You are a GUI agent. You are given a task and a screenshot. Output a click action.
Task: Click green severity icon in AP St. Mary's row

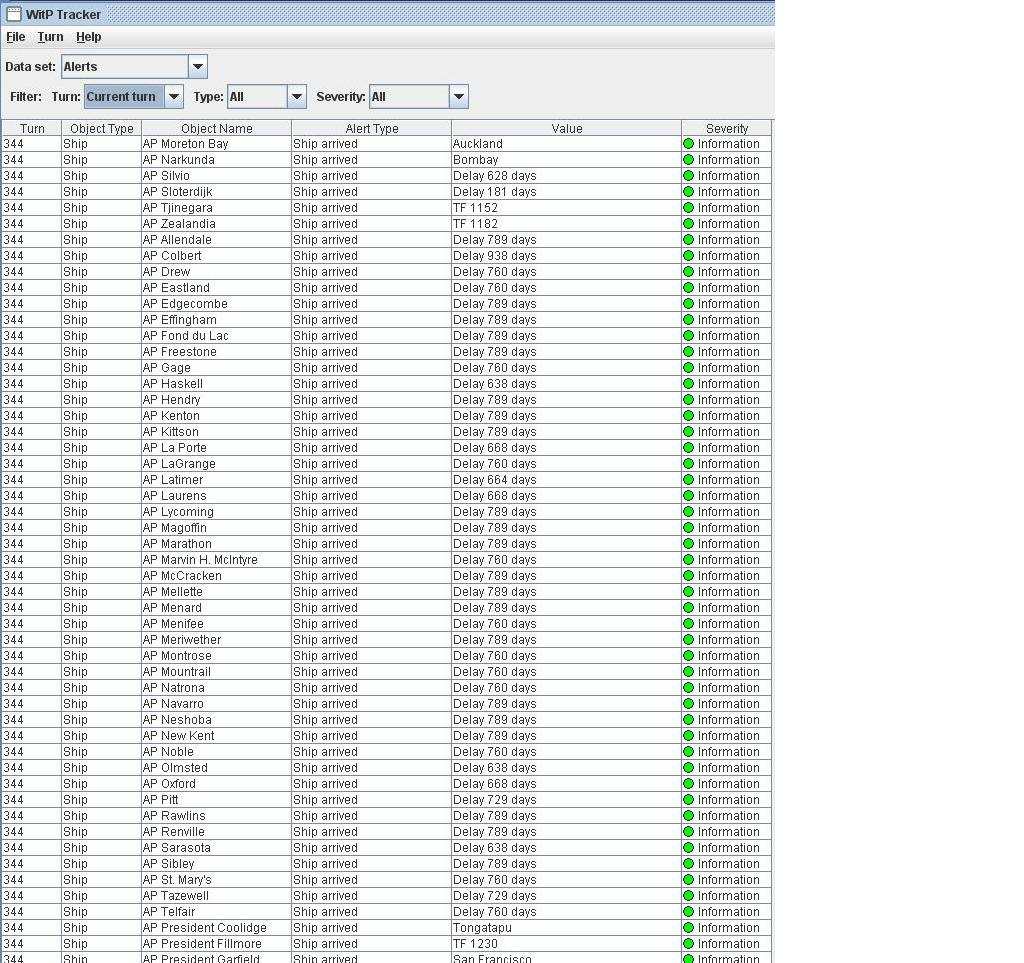pyautogui.click(x=688, y=879)
